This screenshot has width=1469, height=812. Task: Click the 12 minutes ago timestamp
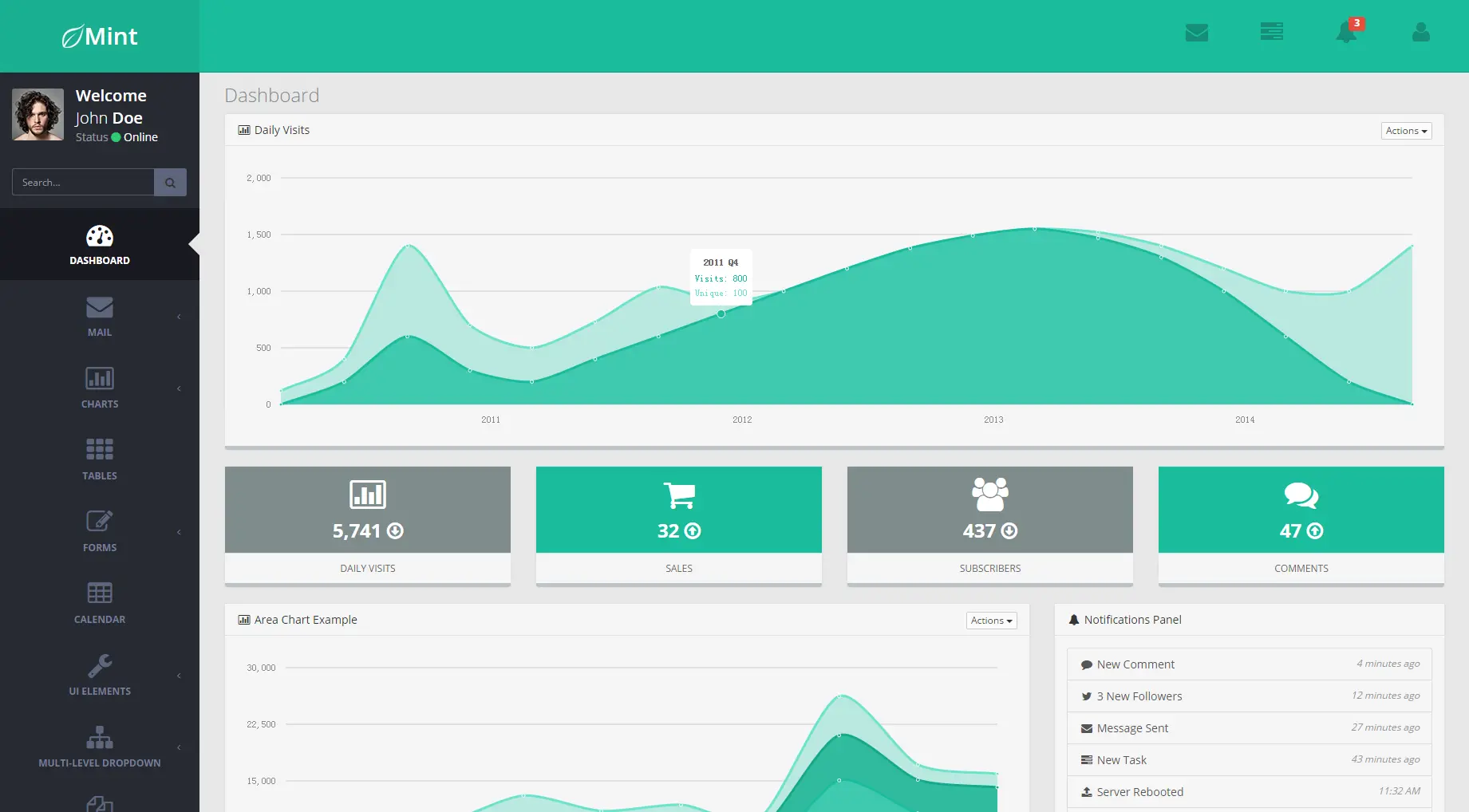1385,696
